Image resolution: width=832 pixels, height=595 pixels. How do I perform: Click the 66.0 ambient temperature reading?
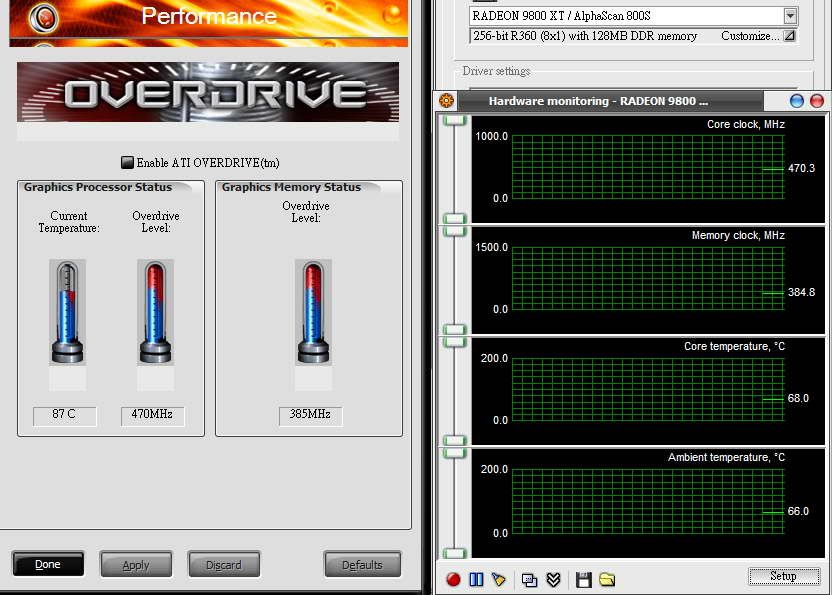(x=798, y=511)
